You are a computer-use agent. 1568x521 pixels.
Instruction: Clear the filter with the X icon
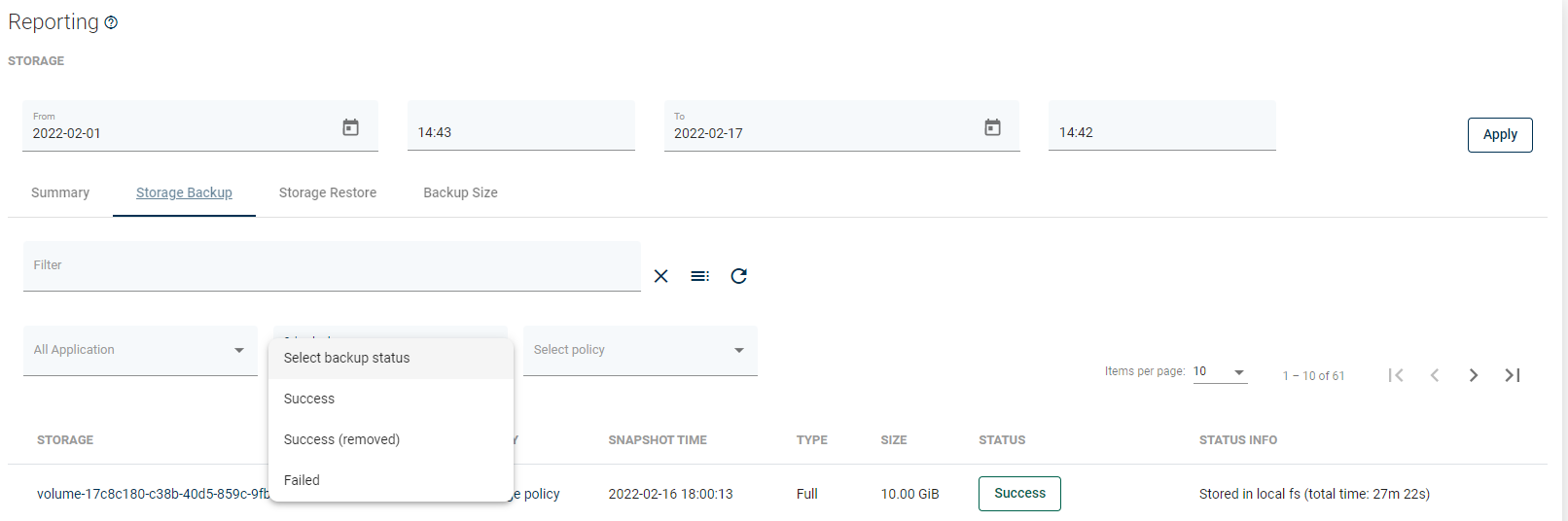click(x=661, y=276)
